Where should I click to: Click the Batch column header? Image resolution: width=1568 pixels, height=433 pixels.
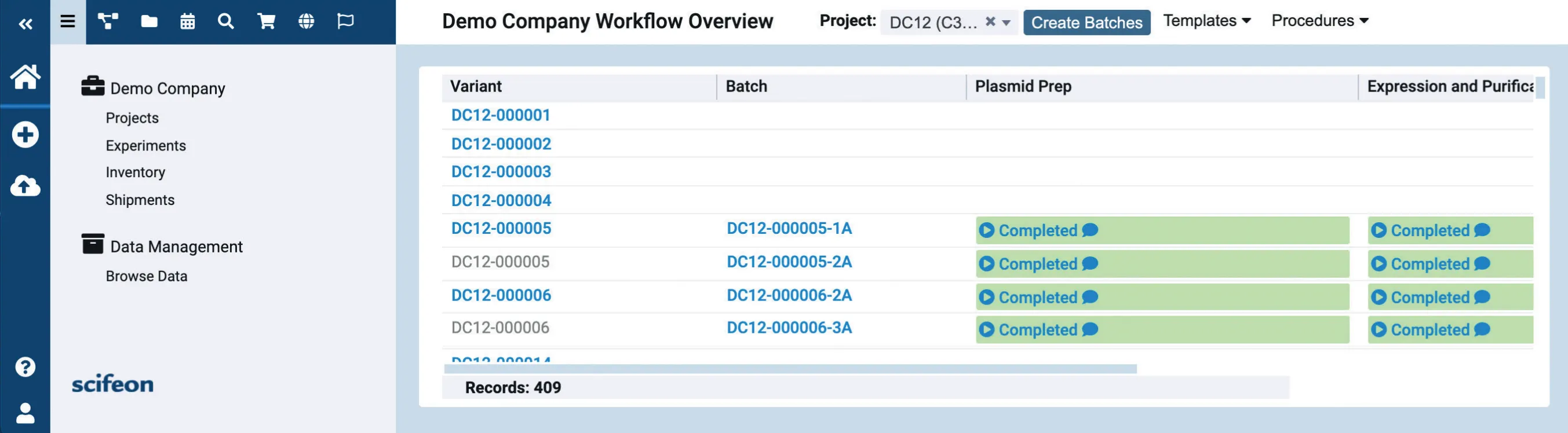(841, 87)
